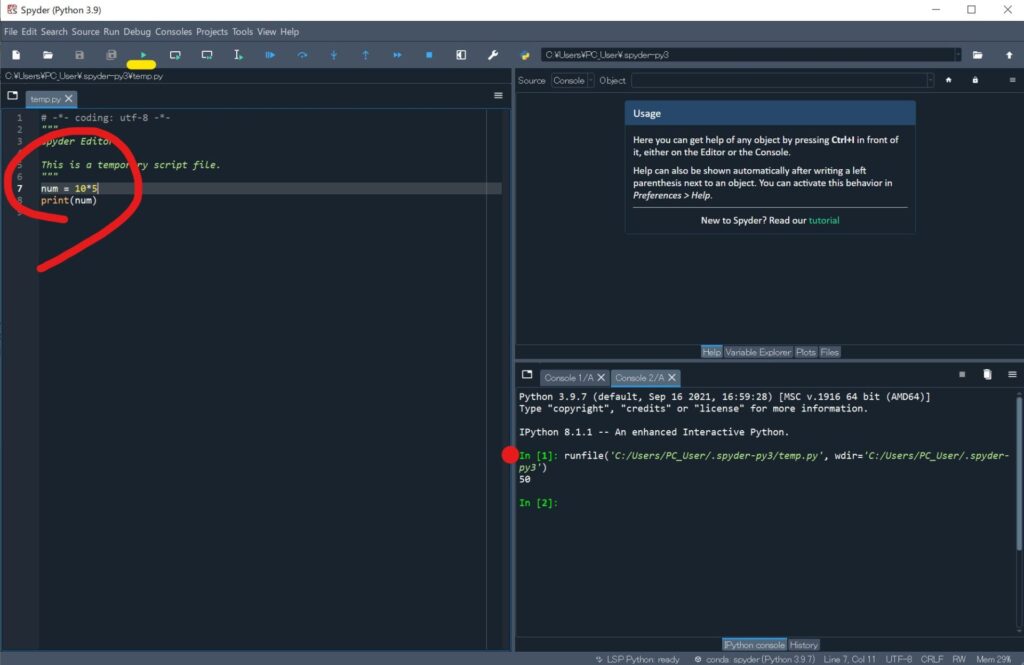Open Preferences wrench icon
1024x665 pixels.
493,55
